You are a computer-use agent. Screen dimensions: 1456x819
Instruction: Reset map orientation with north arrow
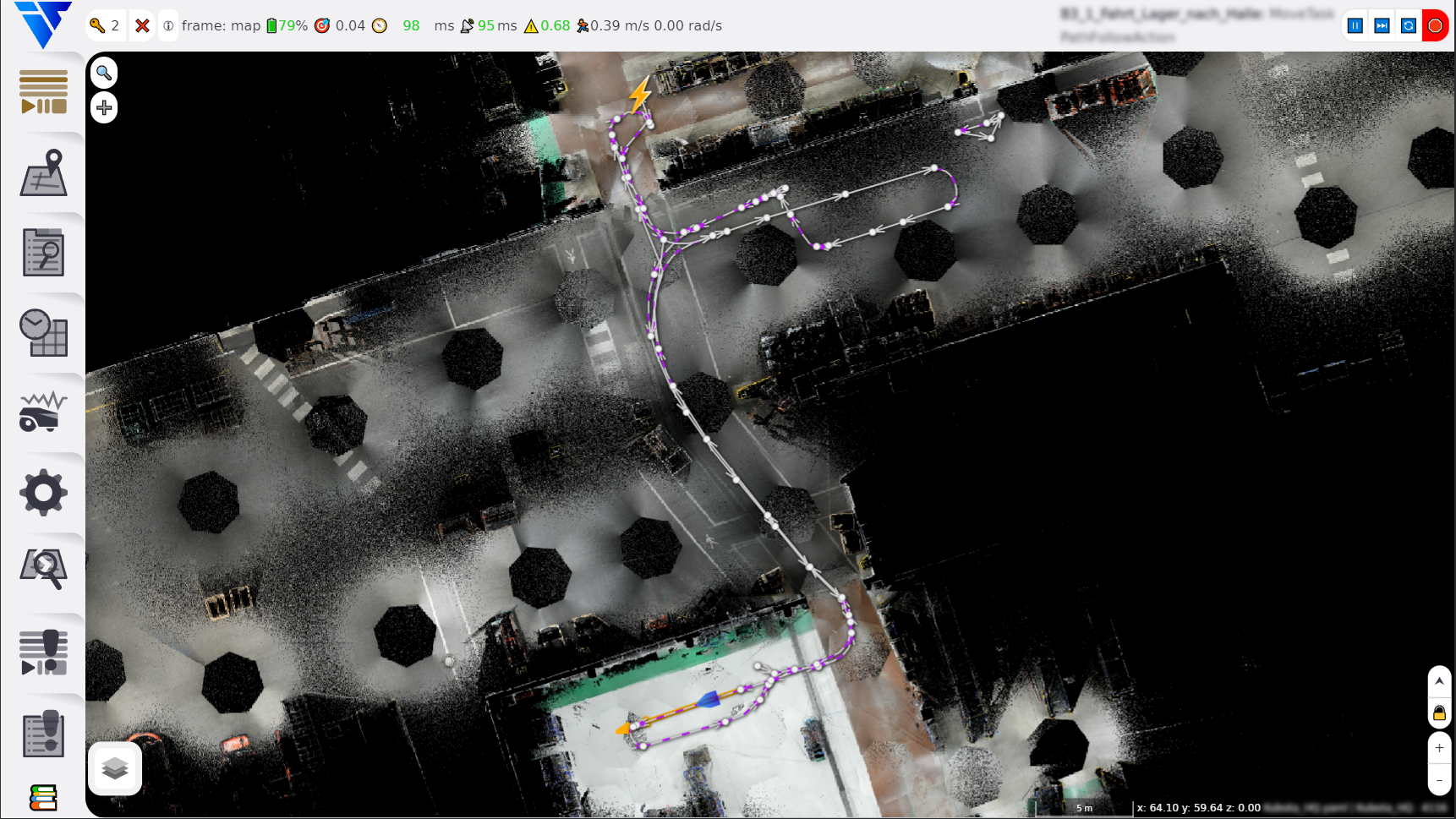click(1439, 681)
